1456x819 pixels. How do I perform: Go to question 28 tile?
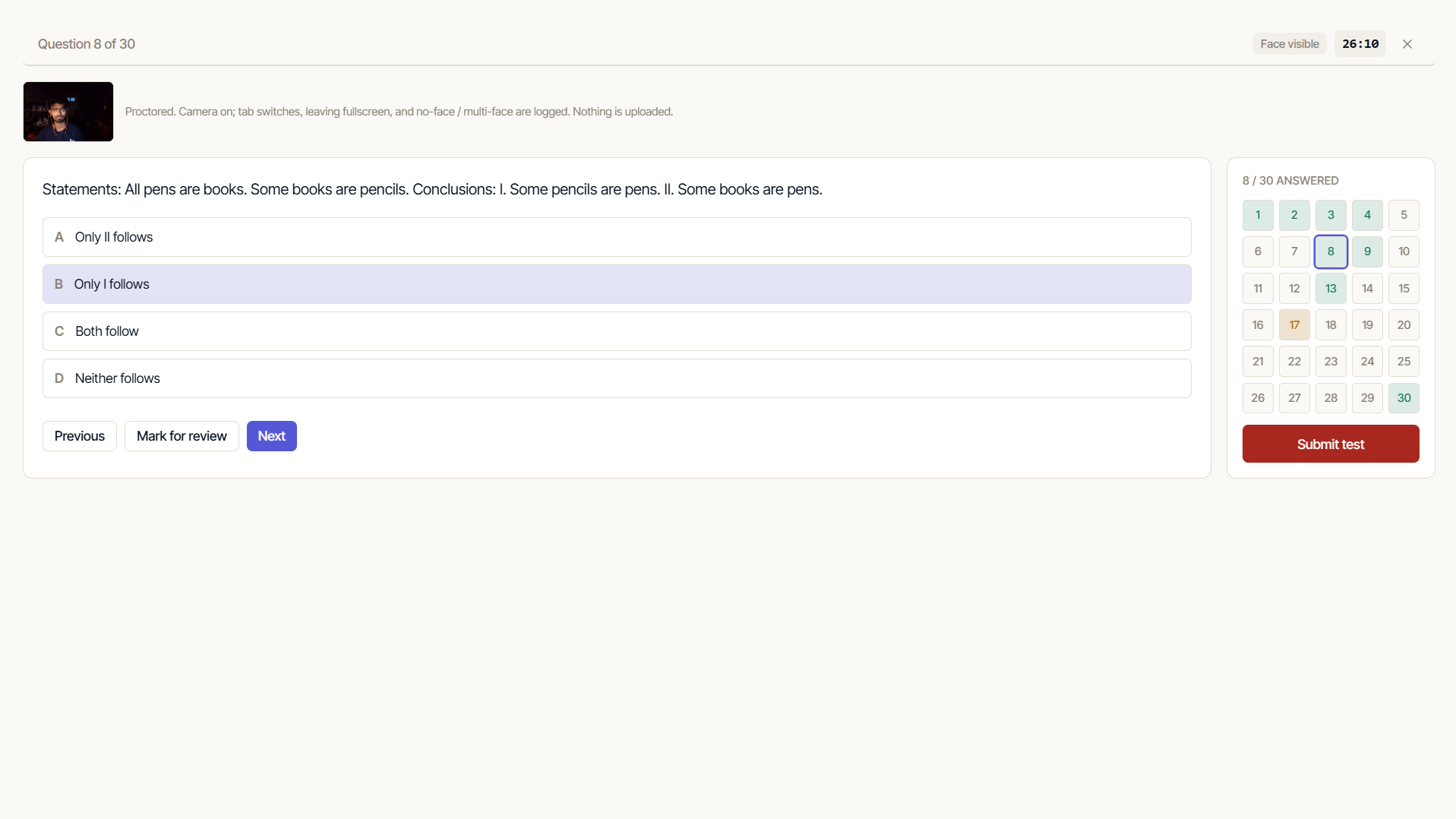point(1331,398)
